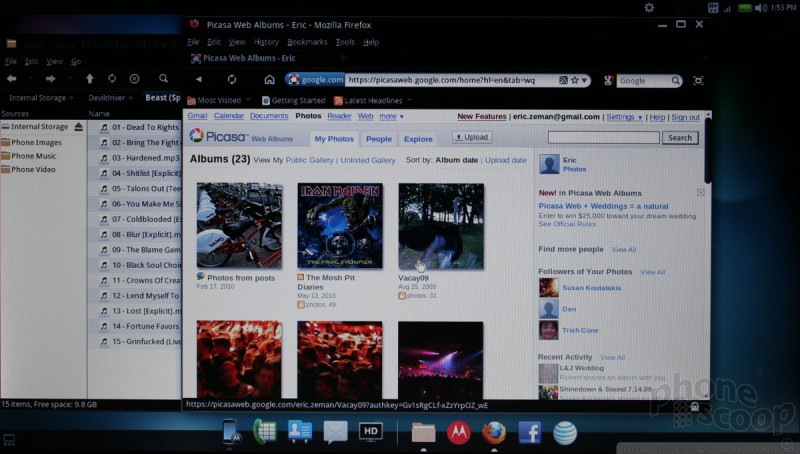Open Firefox Tools menu

345,42
